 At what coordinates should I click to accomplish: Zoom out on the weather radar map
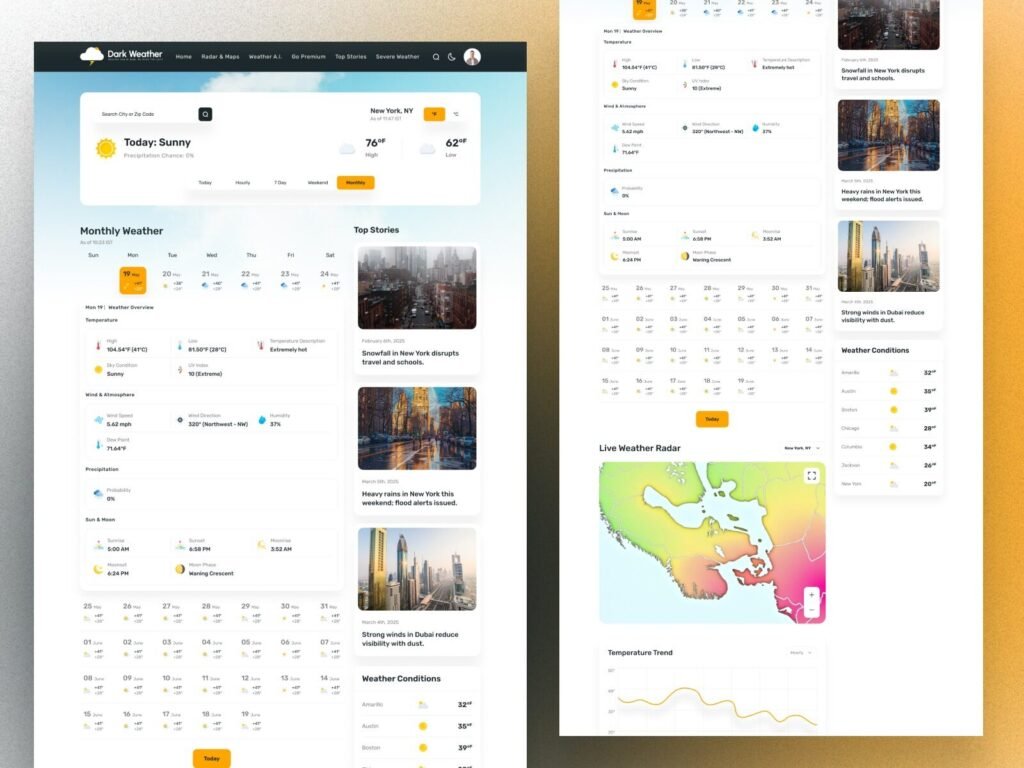pyautogui.click(x=811, y=609)
